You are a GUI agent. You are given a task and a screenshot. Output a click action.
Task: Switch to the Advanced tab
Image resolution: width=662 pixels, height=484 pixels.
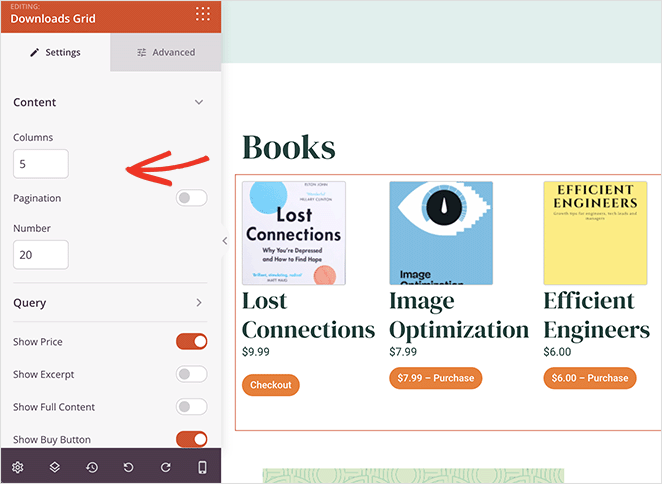(166, 52)
